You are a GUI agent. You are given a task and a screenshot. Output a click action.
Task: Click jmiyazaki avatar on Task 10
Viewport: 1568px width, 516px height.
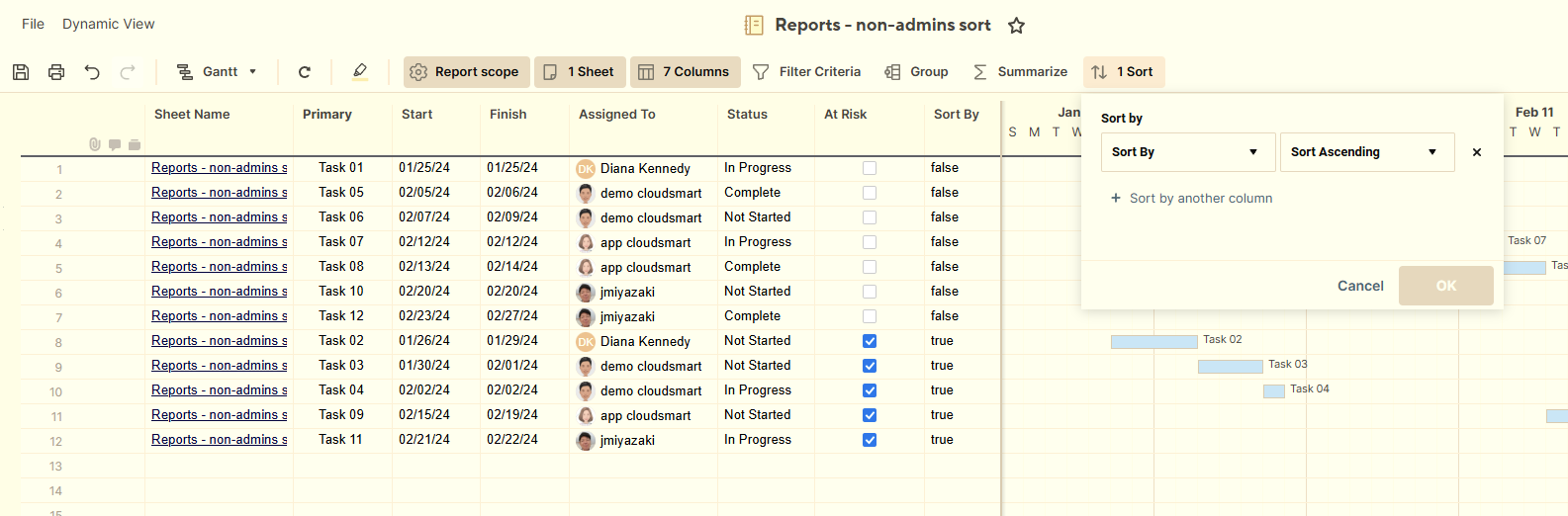(586, 293)
